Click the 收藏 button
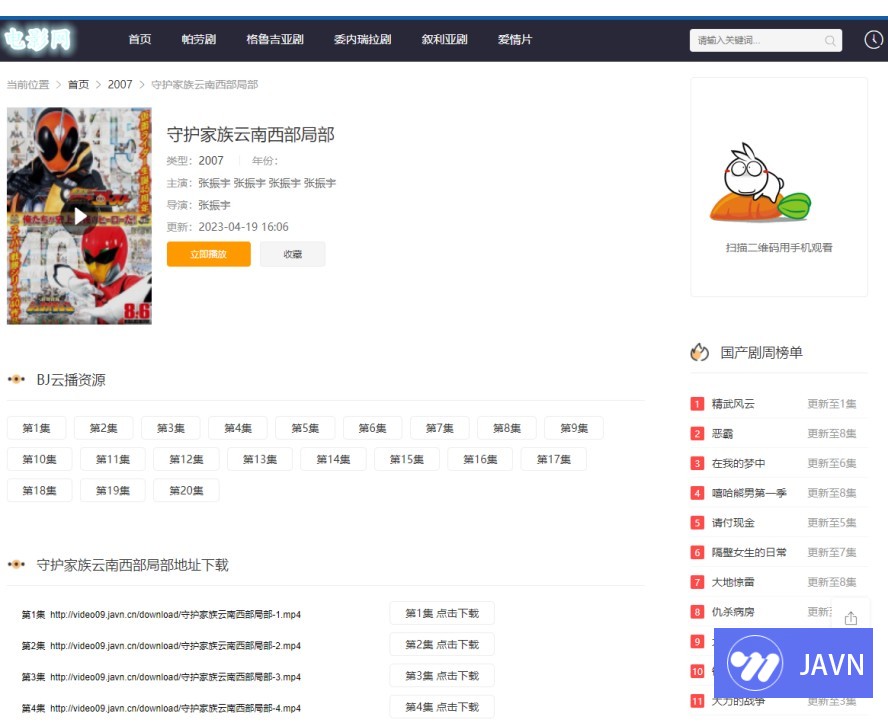 (x=292, y=254)
